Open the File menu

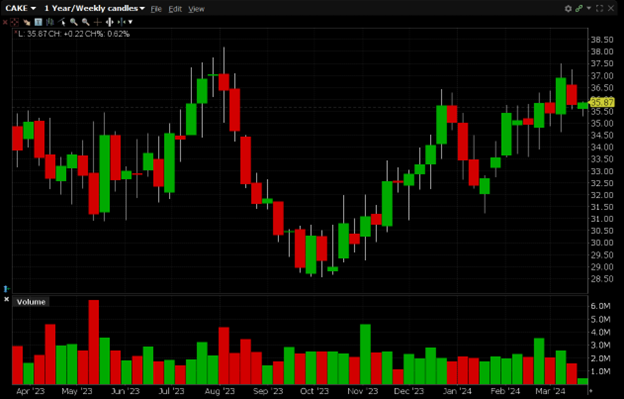tap(156, 9)
